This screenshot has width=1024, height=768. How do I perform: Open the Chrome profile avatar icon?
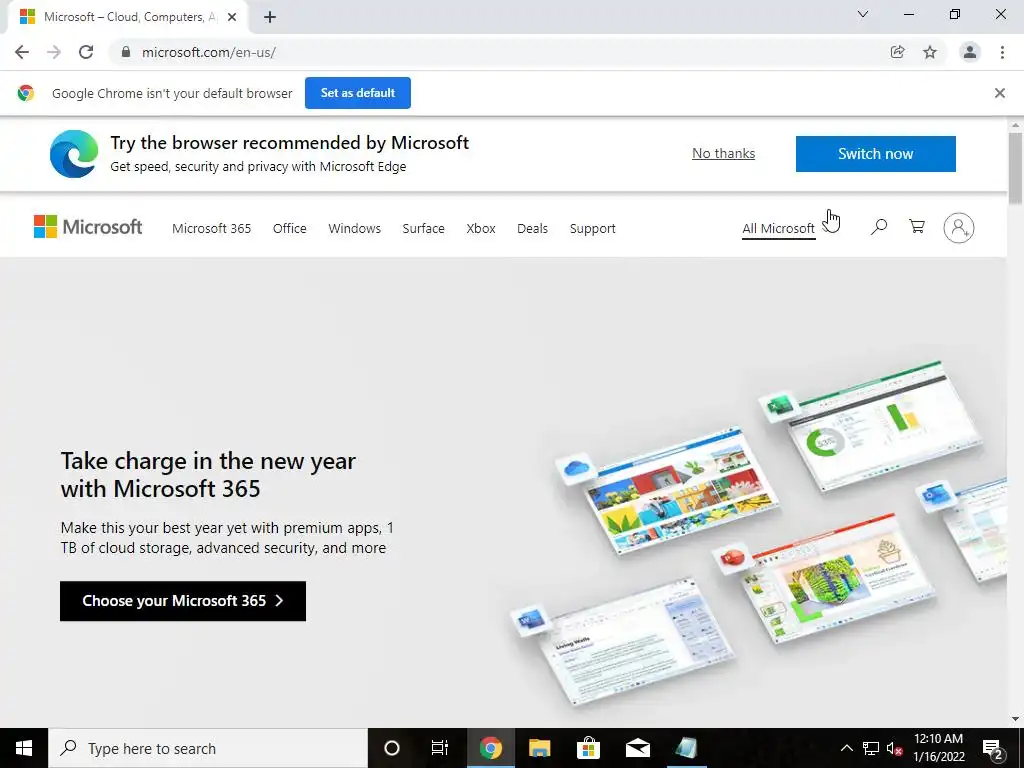point(970,52)
